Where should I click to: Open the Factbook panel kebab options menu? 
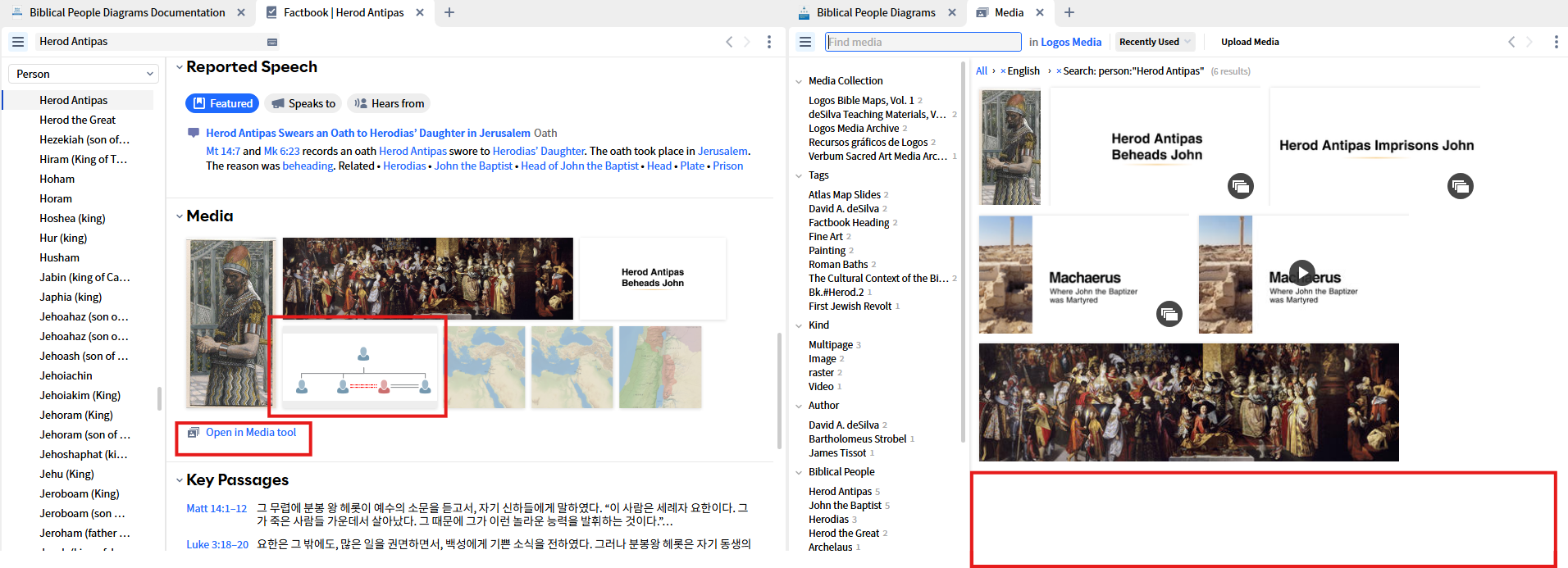768,42
